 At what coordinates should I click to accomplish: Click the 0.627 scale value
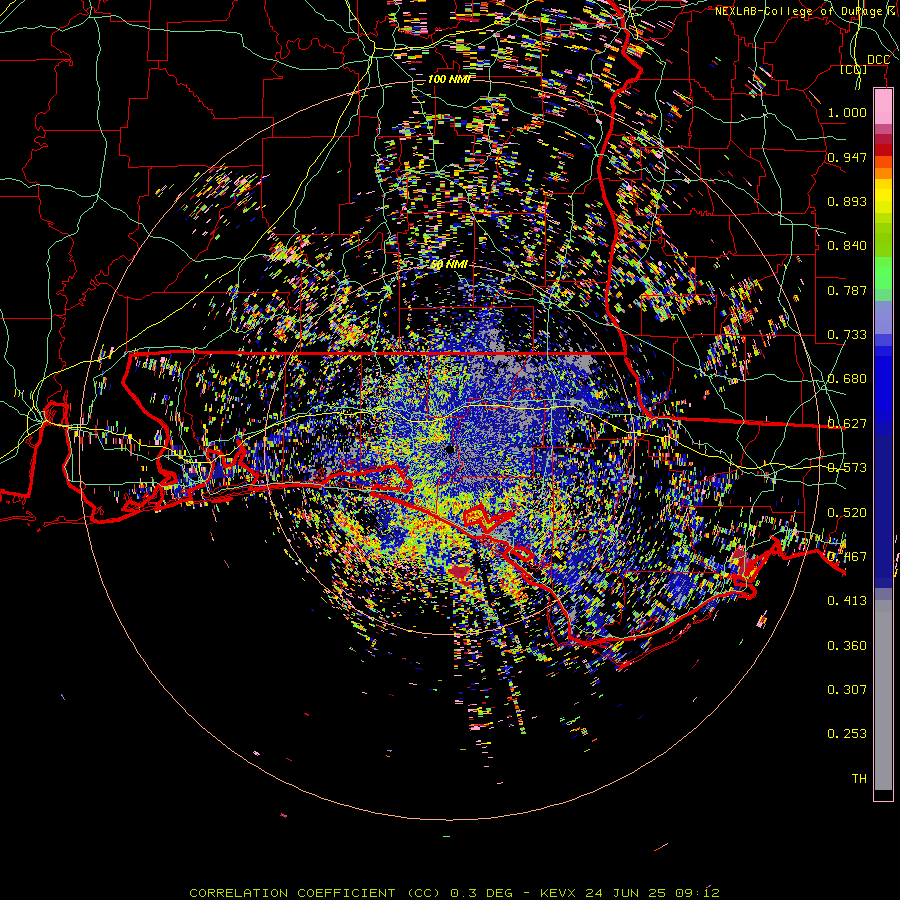[x=847, y=424]
